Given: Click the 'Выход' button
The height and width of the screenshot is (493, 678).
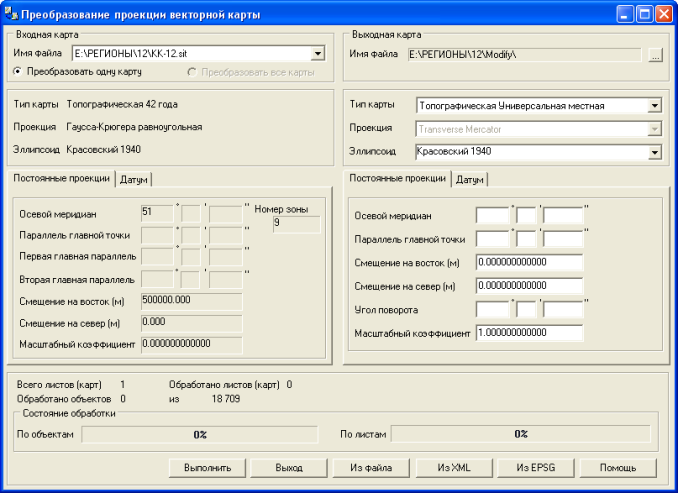Looking at the screenshot, I should 289,467.
